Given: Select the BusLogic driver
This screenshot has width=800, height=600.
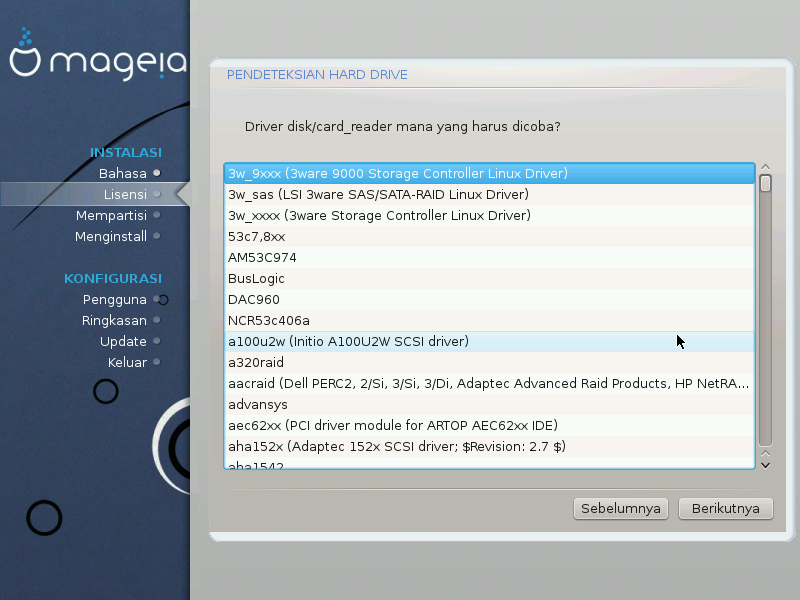Looking at the screenshot, I should point(489,278).
